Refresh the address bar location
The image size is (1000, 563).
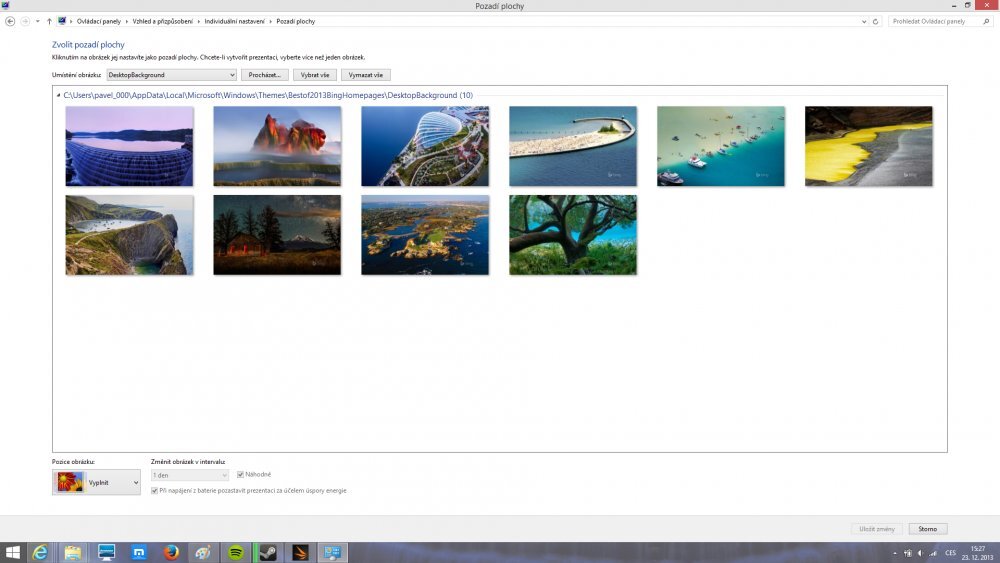[x=875, y=21]
